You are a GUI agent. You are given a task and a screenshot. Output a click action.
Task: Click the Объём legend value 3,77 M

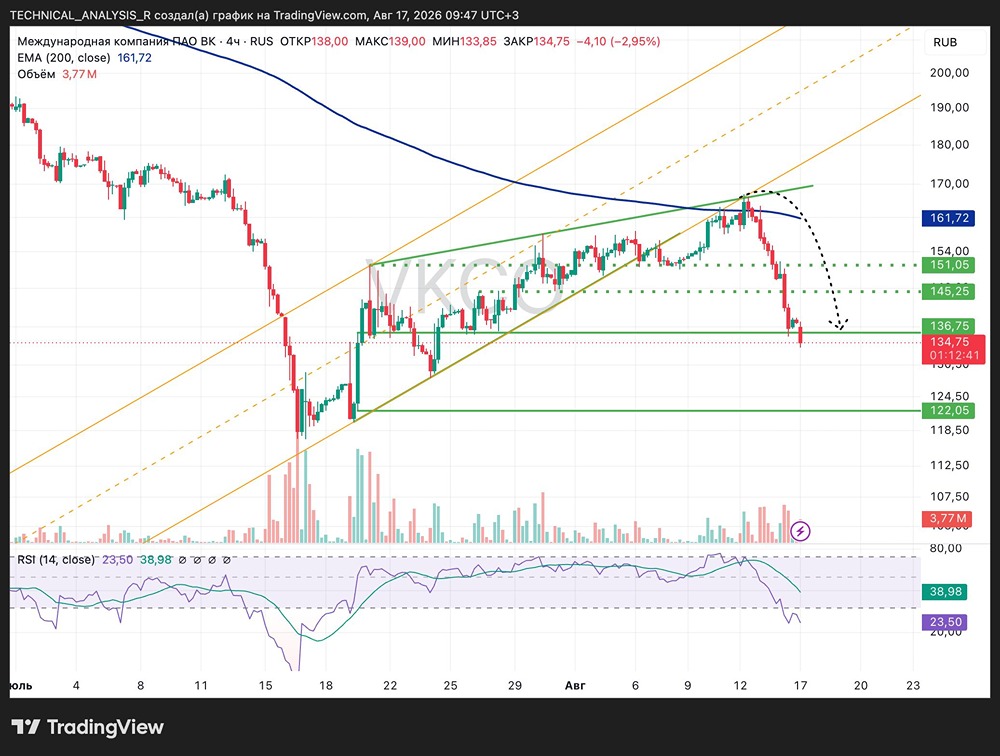pos(79,75)
